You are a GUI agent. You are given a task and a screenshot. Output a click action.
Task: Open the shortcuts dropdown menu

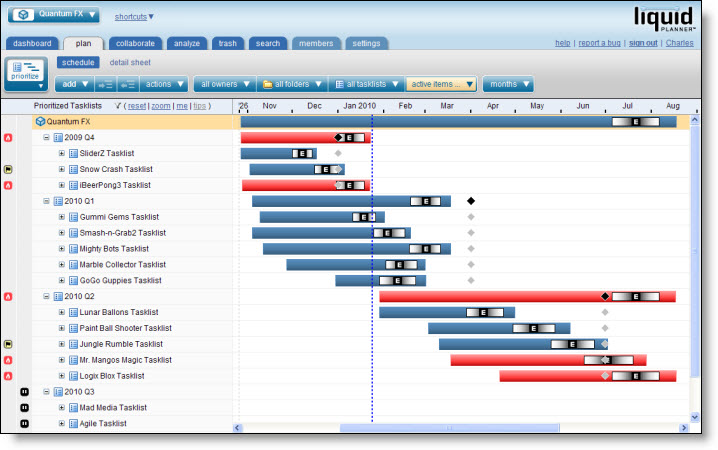134,17
